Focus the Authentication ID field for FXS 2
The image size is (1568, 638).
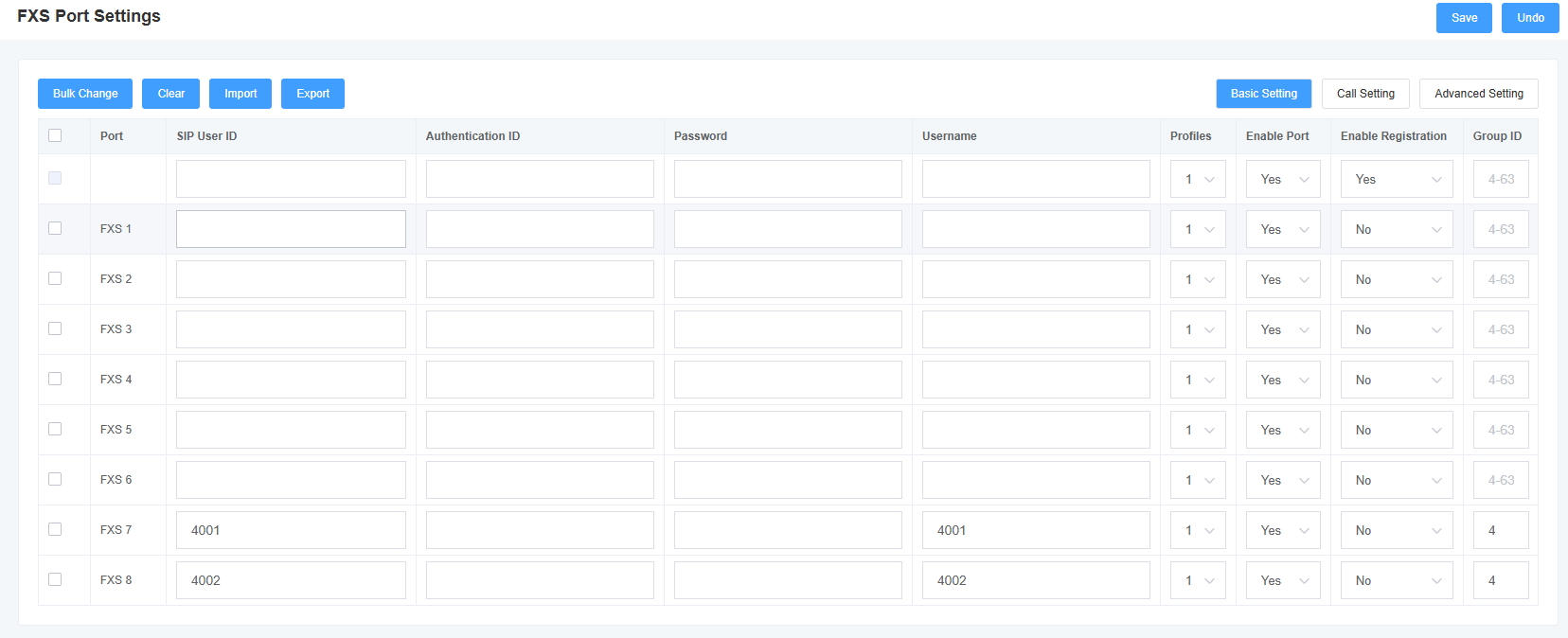point(540,279)
